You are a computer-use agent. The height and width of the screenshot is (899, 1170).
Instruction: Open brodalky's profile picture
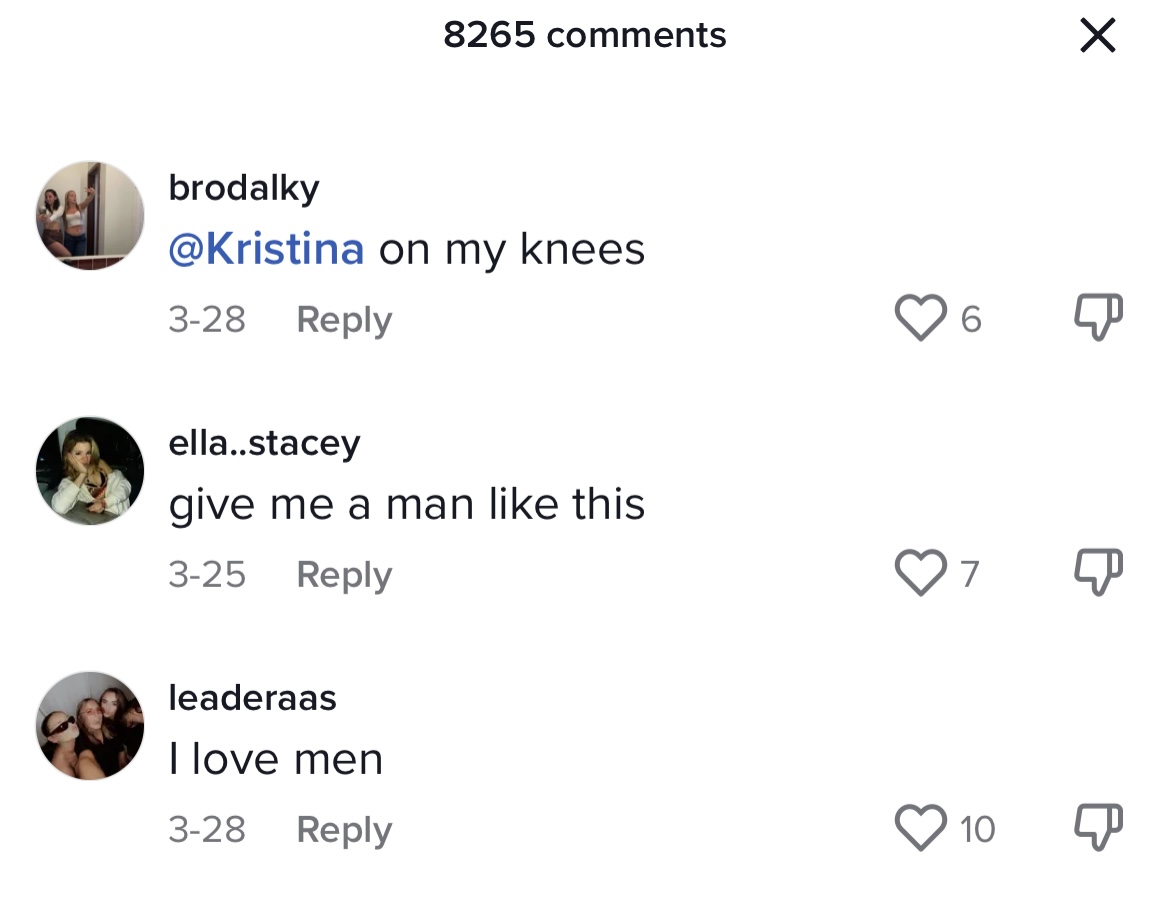coord(90,216)
